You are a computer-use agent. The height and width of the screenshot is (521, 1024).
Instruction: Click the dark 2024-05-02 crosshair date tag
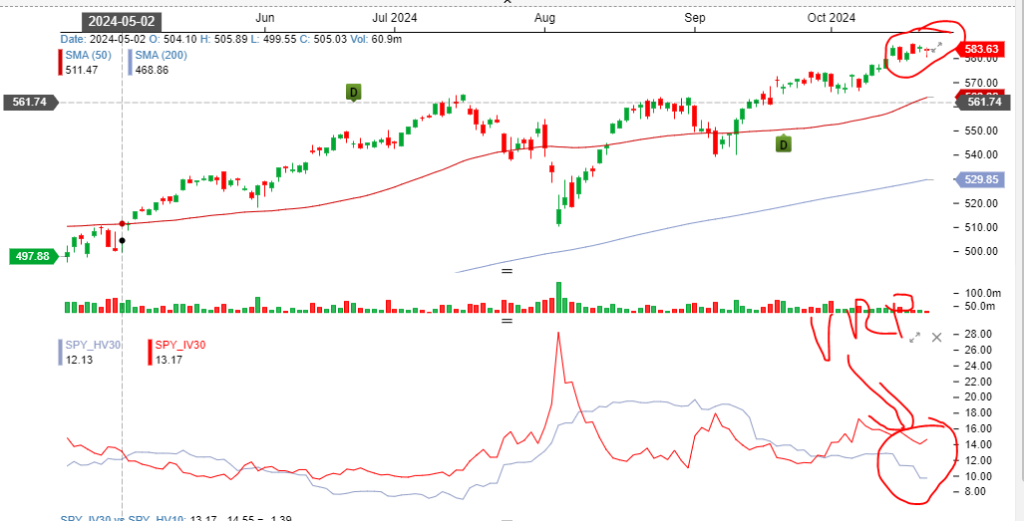(x=122, y=22)
